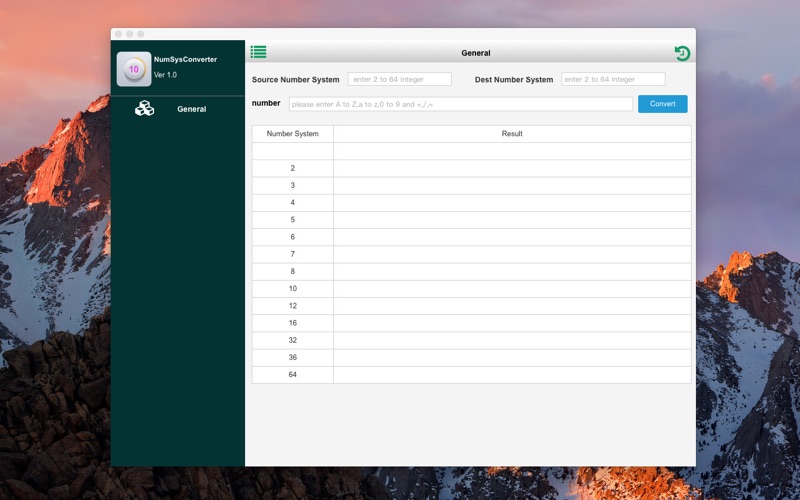Select the row for number system 7
Image resolution: width=800 pixels, height=500 pixels.
pos(471,254)
